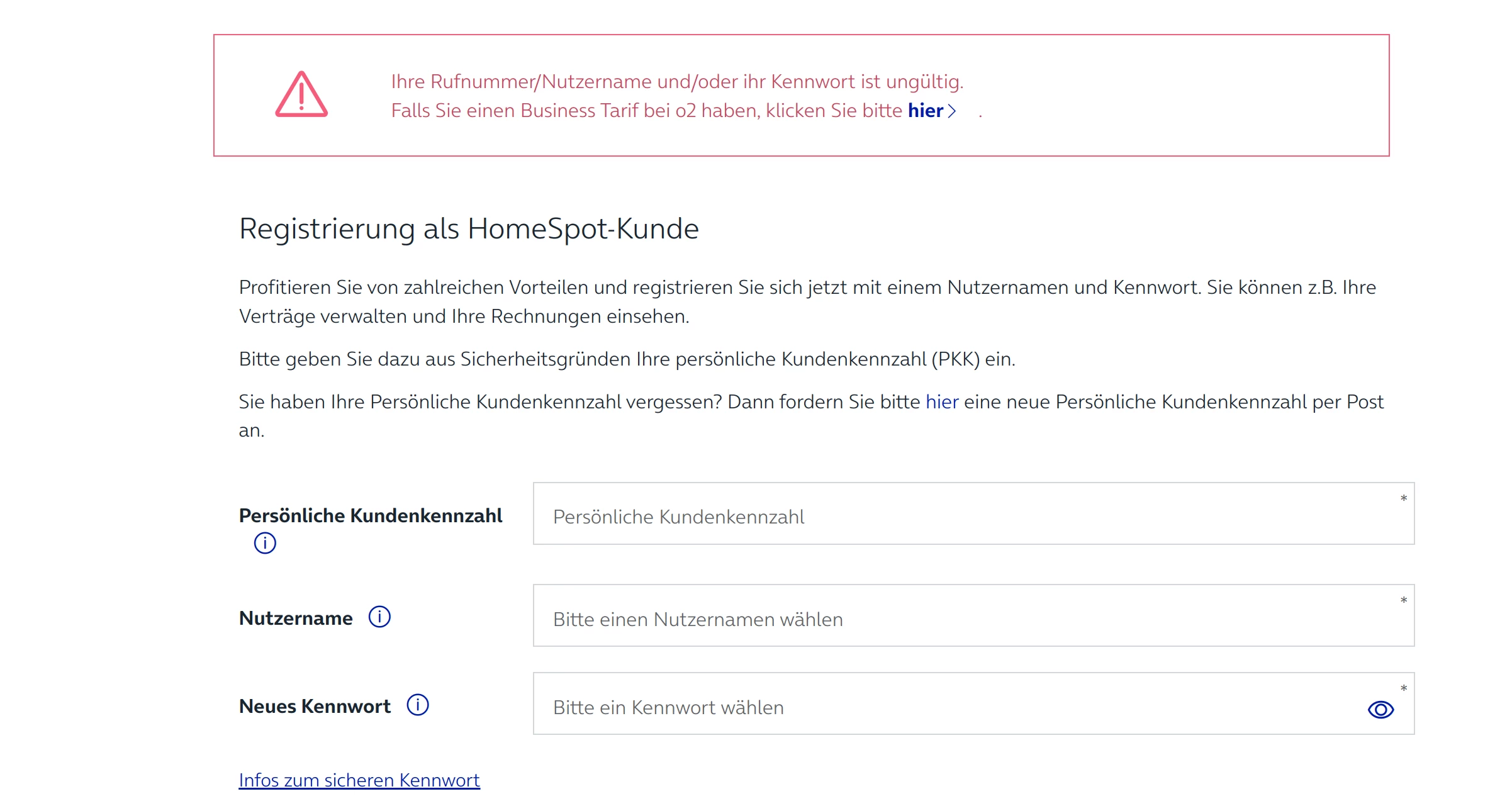This screenshot has height=806, width=1512.
Task: Click the 'Neues Kennwort' bold label
Action: 315,706
